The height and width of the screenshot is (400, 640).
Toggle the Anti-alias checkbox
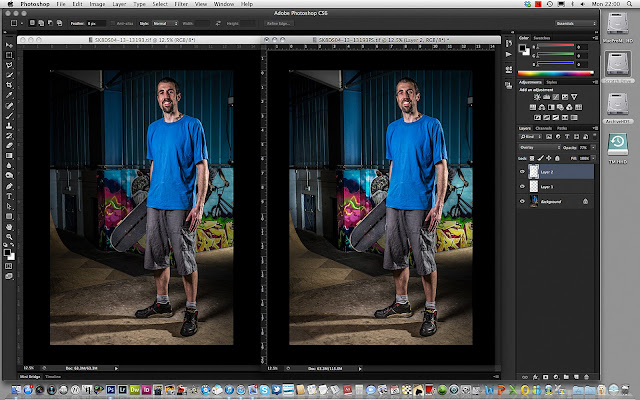113,24
